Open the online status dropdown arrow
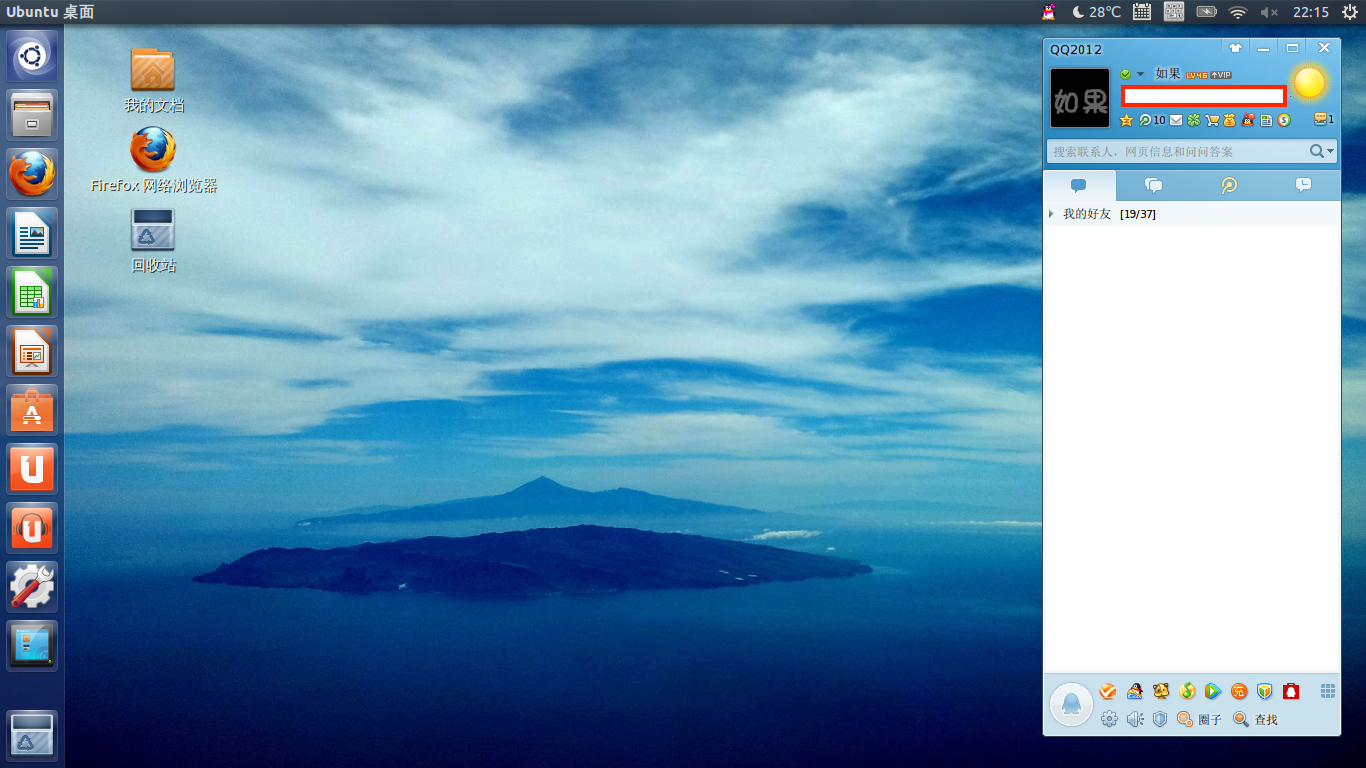Image resolution: width=1366 pixels, height=768 pixels. (1140, 75)
